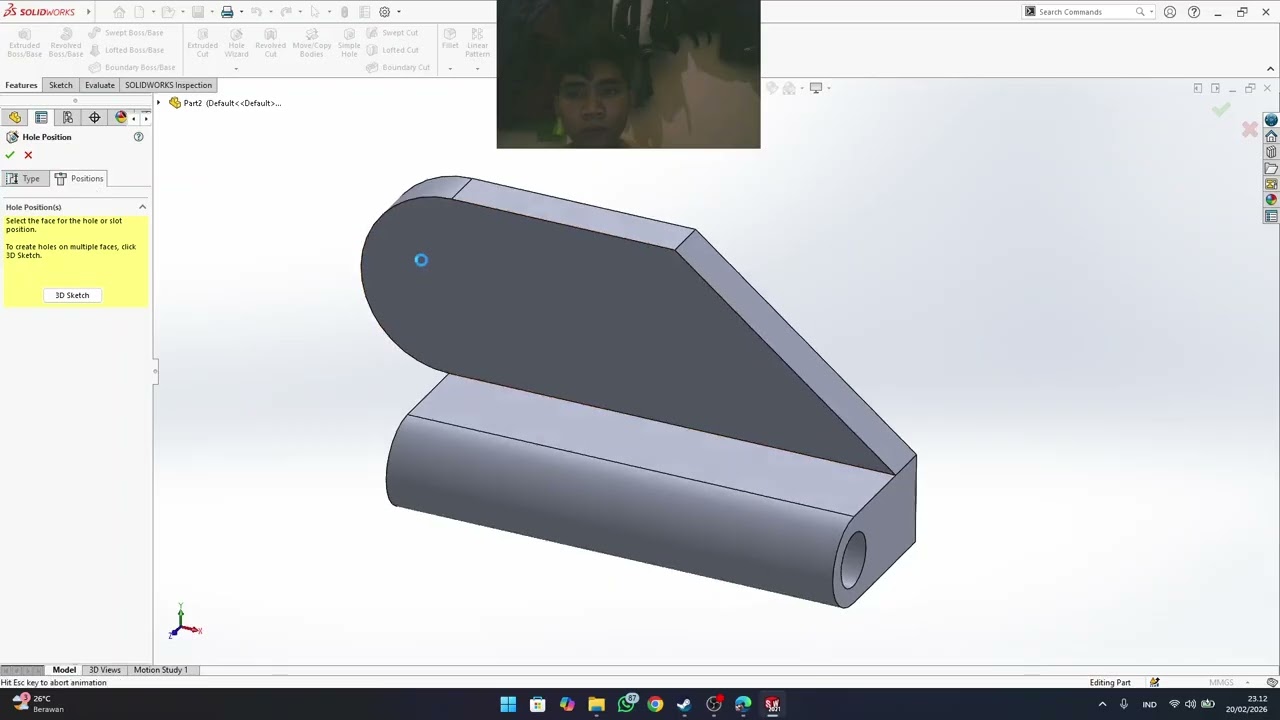Open the Options gear dropdown arrow
This screenshot has width=1280, height=720.
pyautogui.click(x=398, y=12)
